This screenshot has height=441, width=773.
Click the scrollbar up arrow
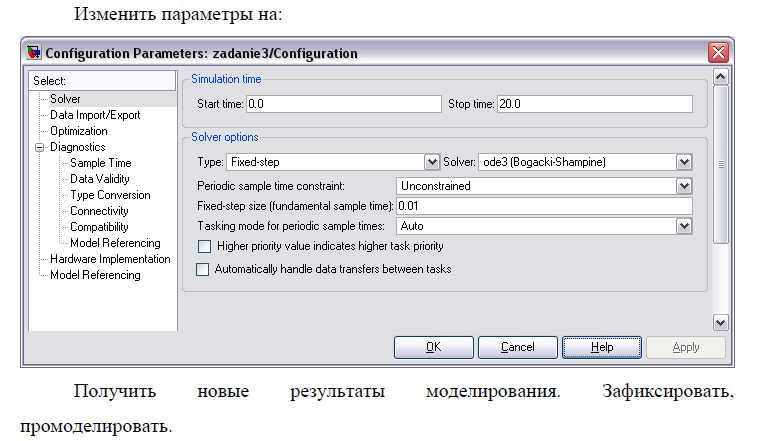point(720,76)
